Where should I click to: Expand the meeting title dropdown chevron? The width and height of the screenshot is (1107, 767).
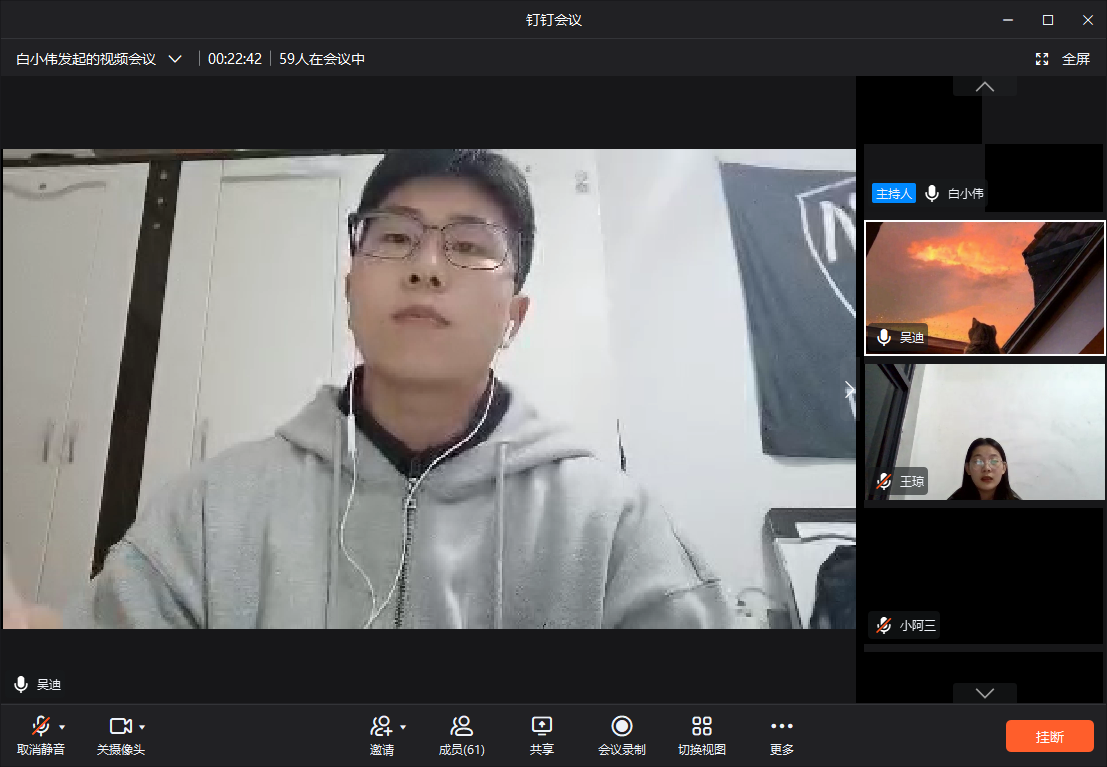coord(175,59)
